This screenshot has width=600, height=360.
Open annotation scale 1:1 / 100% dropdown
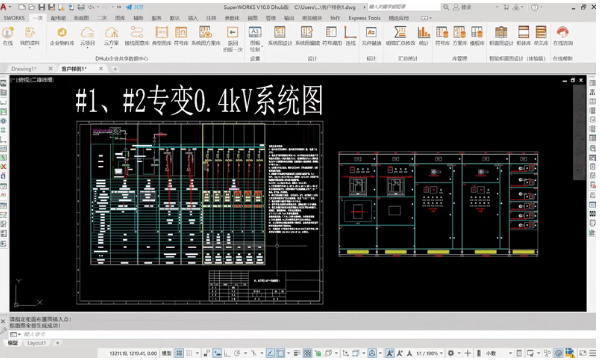[430, 353]
